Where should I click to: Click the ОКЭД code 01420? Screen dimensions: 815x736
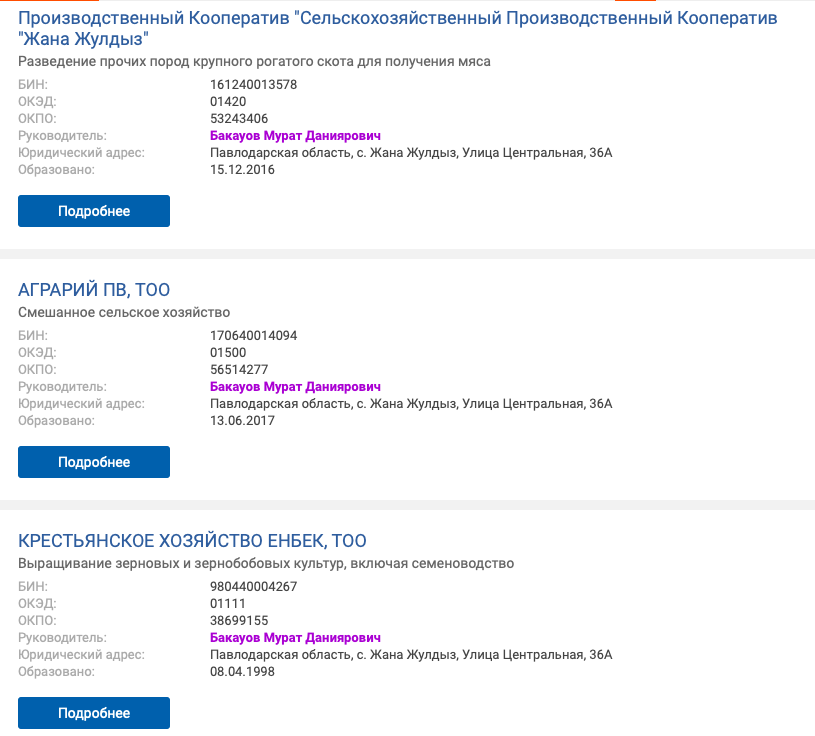tap(228, 102)
